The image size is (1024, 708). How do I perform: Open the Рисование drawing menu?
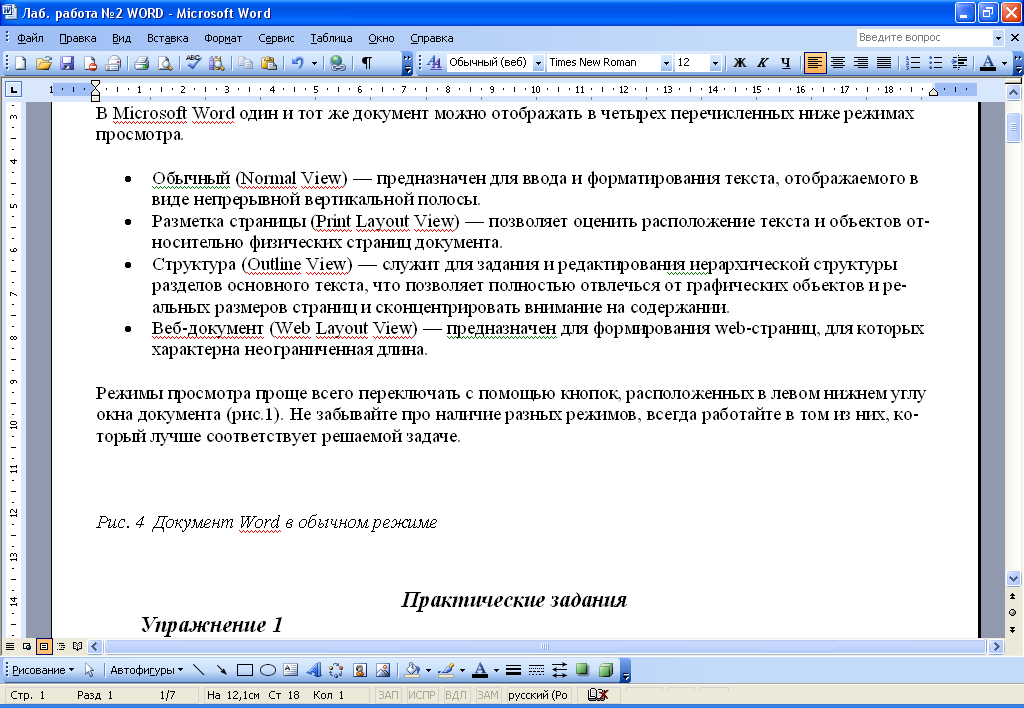click(x=42, y=670)
